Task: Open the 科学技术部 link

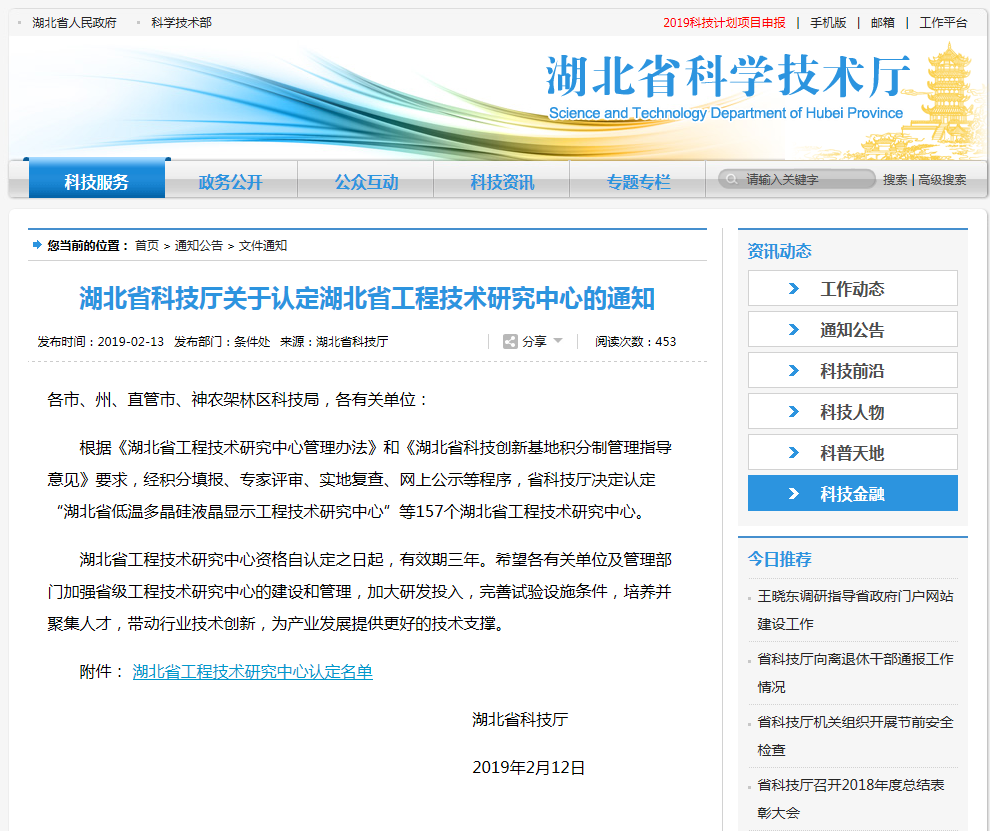Action: [x=181, y=23]
